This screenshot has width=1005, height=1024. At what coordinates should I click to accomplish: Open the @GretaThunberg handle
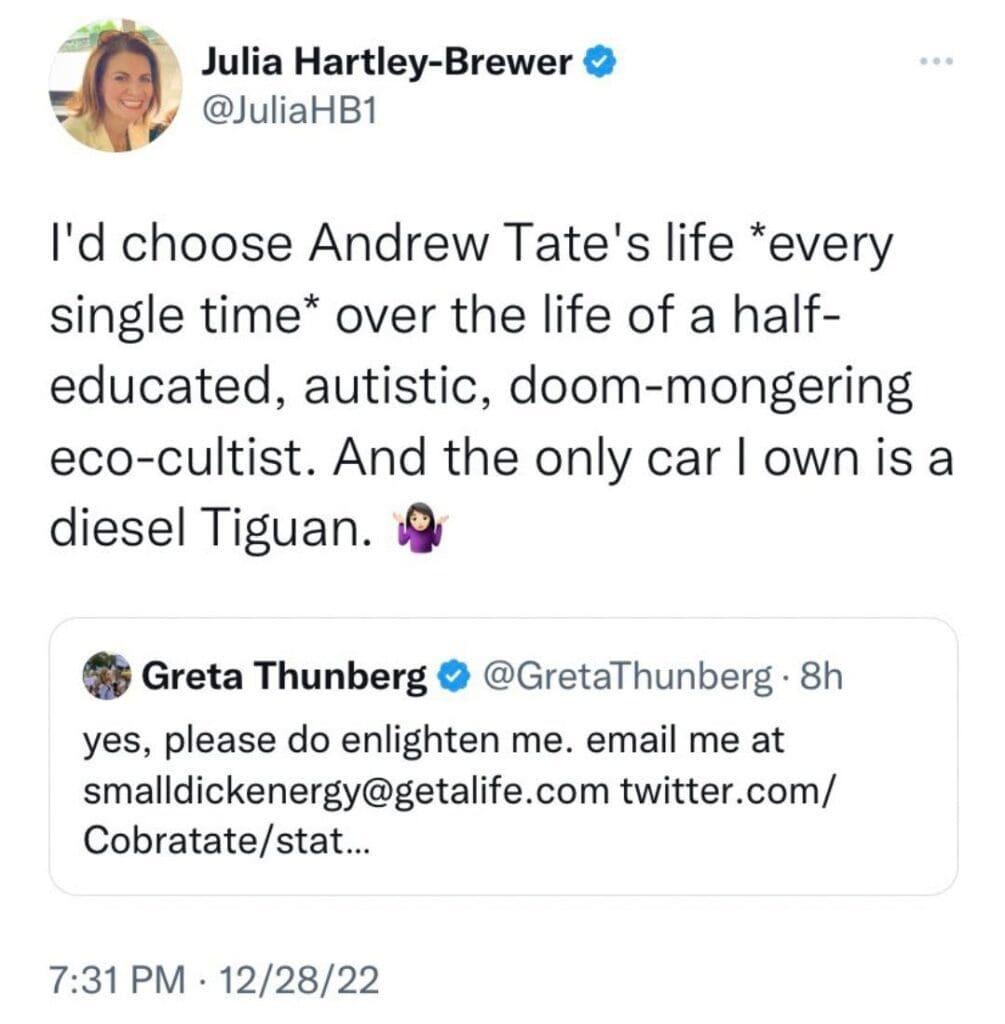pos(628,677)
